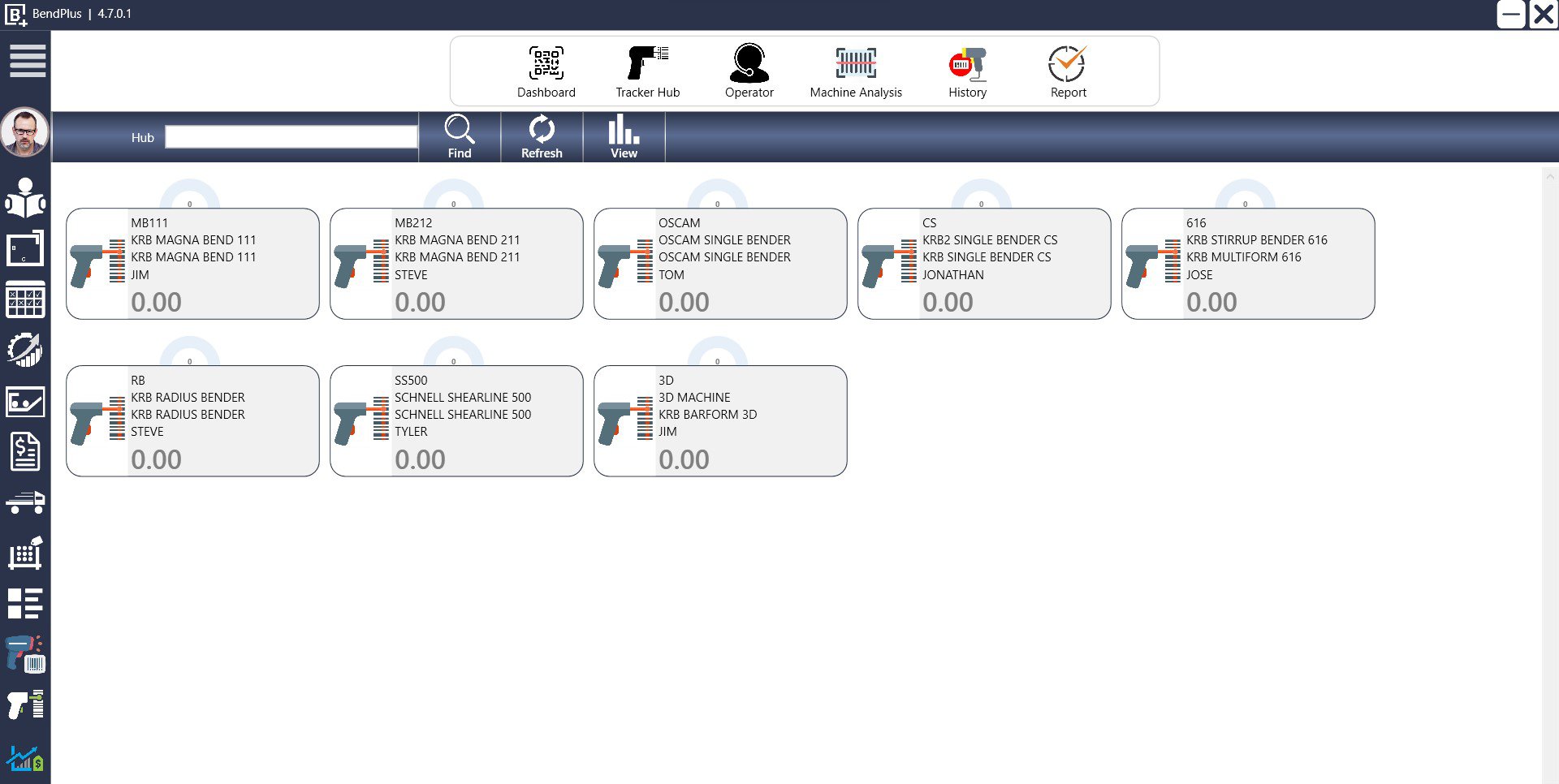Open the hamburger menu in the top-left corner
The height and width of the screenshot is (784, 1559).
[x=26, y=61]
